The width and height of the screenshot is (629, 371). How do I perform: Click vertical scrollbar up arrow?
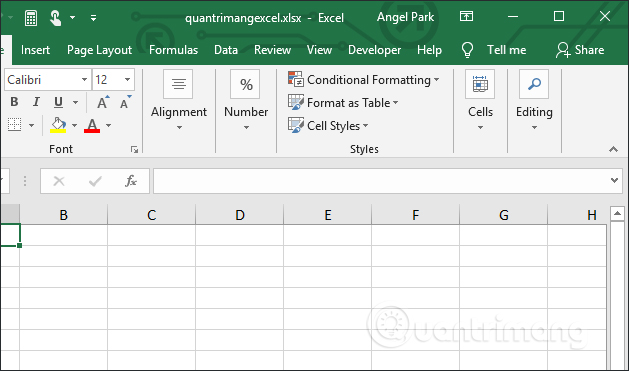[x=617, y=214]
